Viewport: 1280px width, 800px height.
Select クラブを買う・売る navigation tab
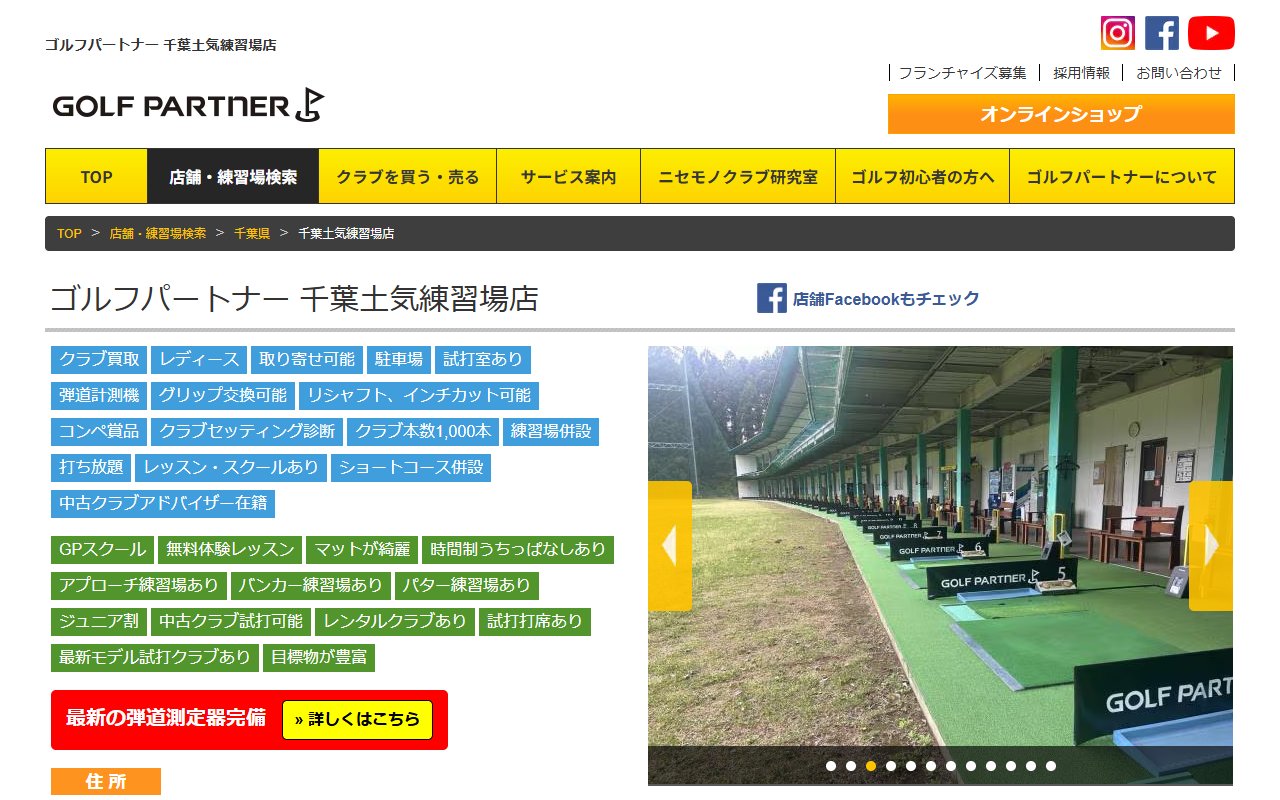(x=408, y=177)
